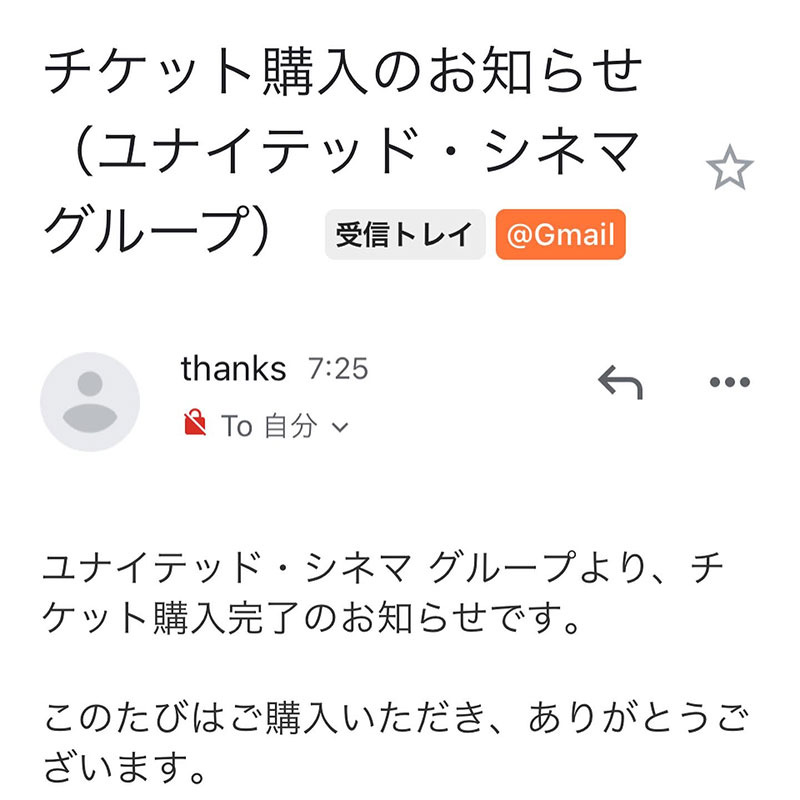
Task: Tap the word "To" in recipient line
Action: point(237,426)
